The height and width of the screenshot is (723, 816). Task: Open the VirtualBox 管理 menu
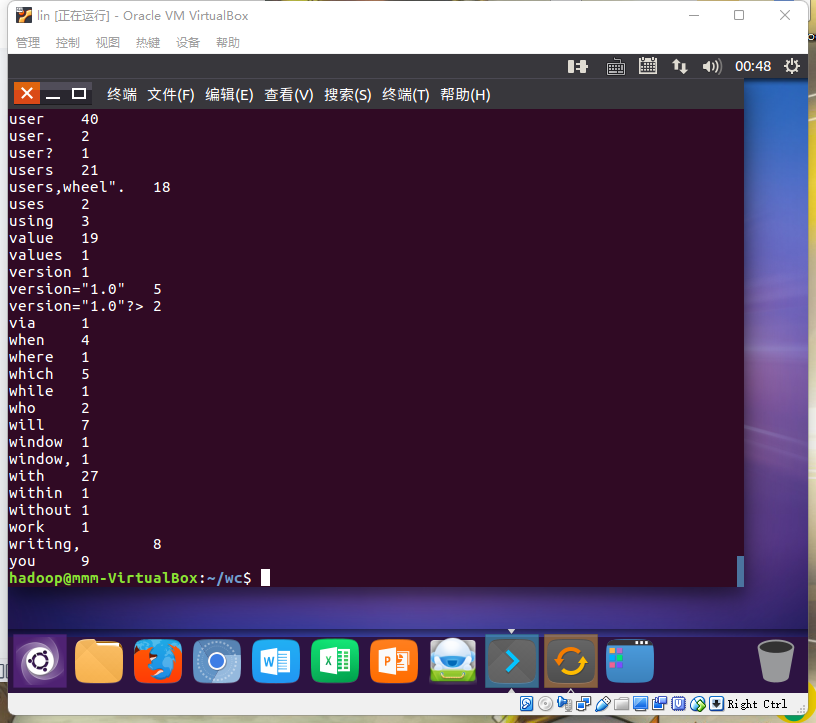point(28,43)
